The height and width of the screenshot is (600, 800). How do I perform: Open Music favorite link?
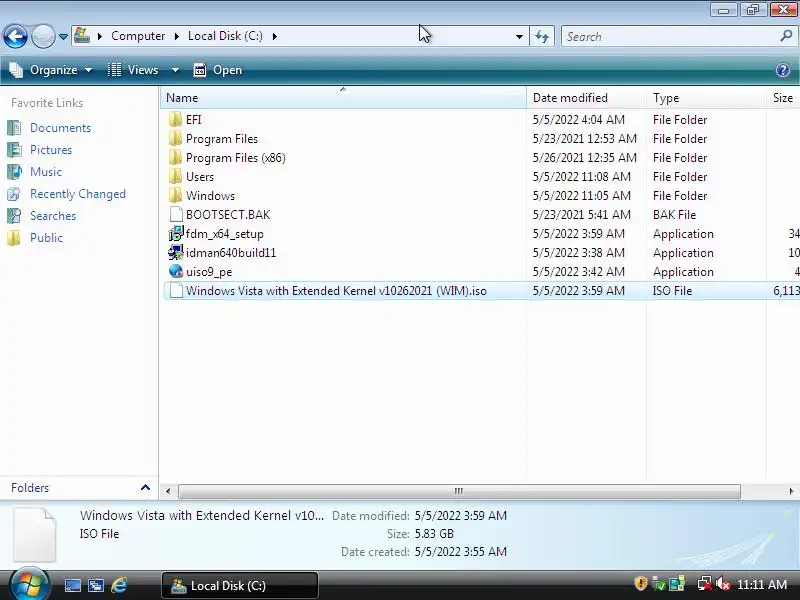point(45,172)
